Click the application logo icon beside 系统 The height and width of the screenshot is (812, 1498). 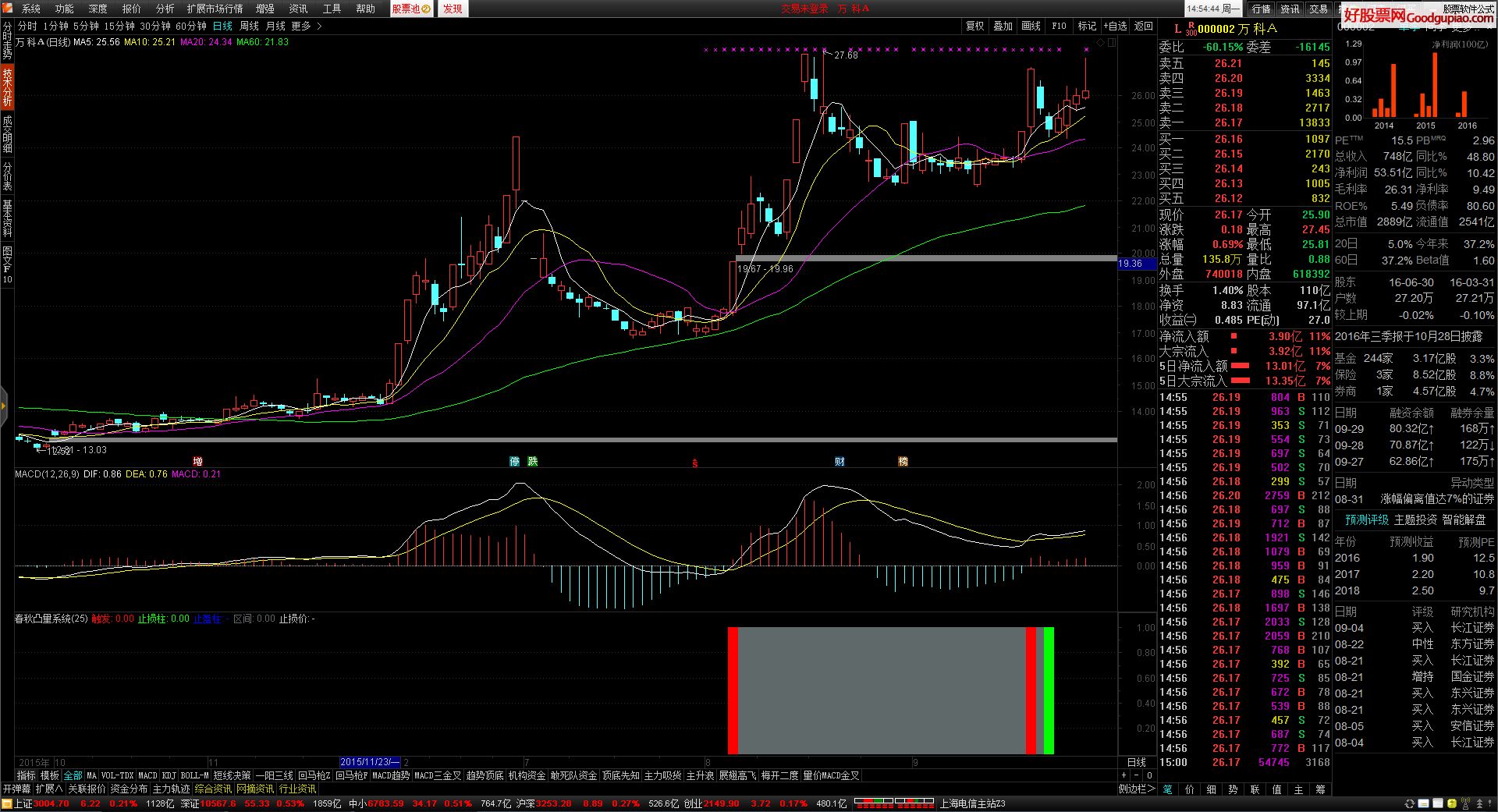pyautogui.click(x=8, y=9)
